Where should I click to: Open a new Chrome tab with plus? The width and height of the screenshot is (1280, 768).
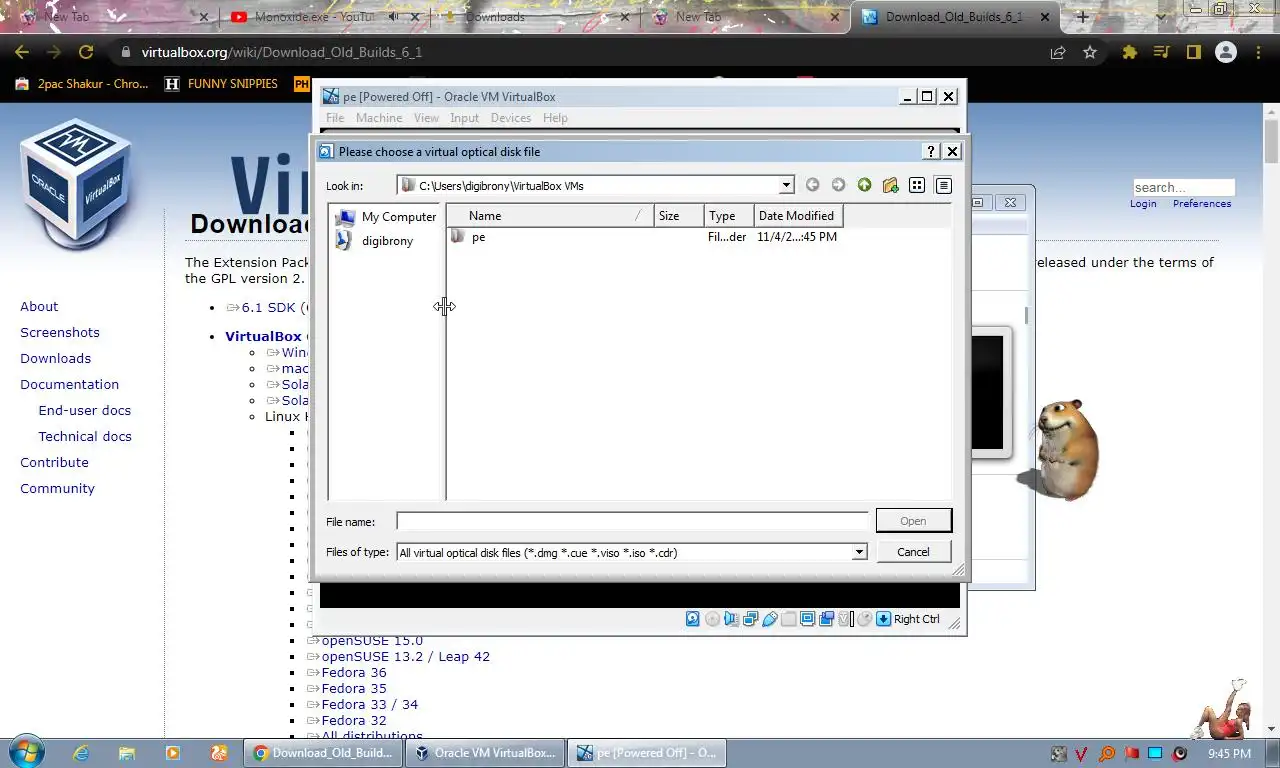click(x=1082, y=17)
